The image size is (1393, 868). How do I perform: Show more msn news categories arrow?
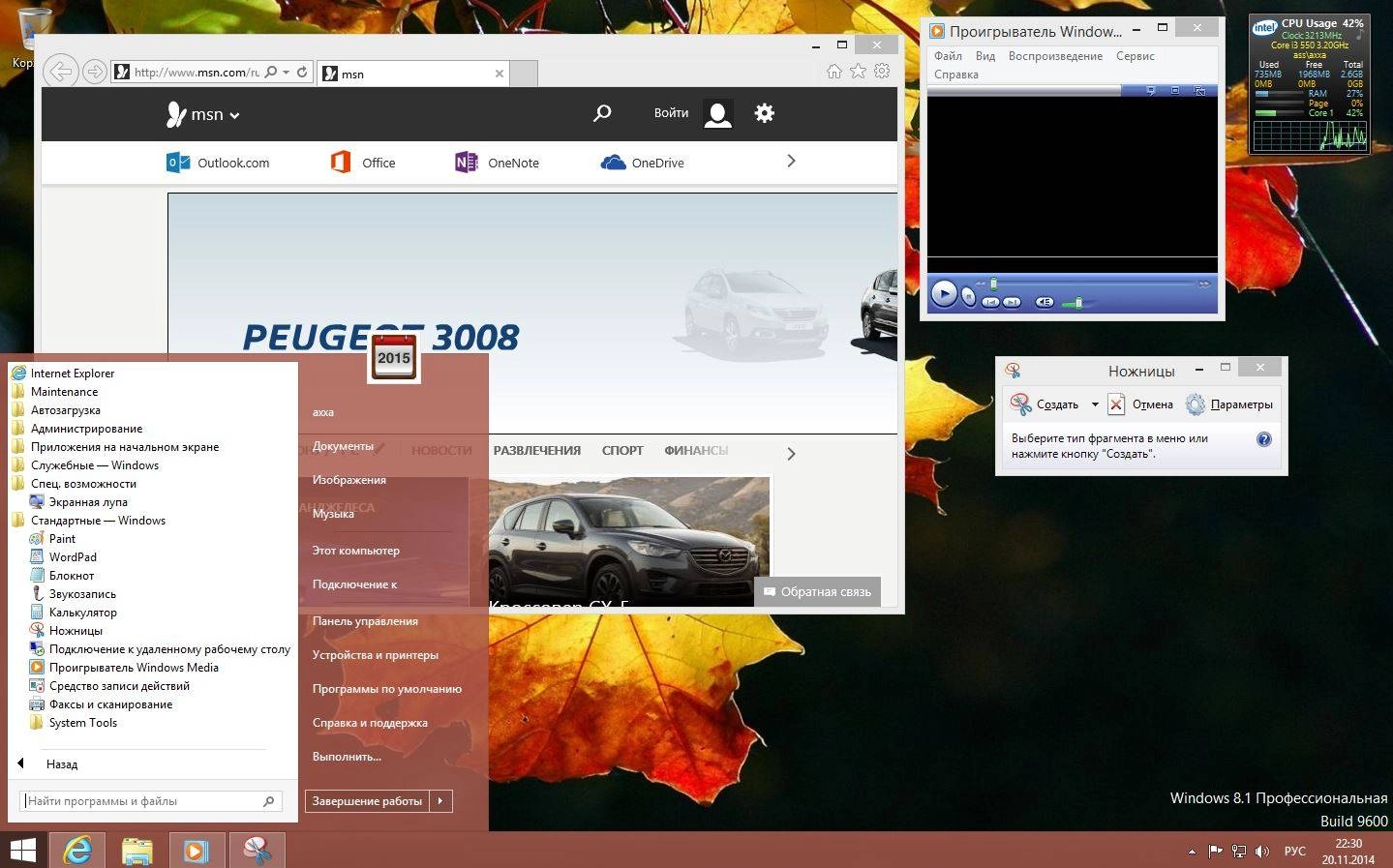[x=791, y=454]
